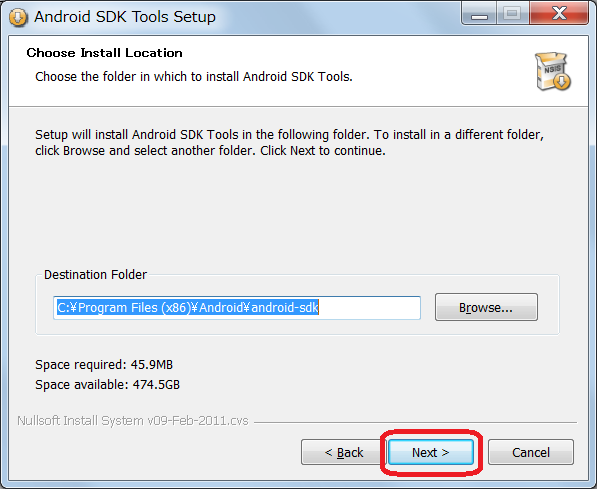Screen dimensions: 597x489
Task: Click the NSIS box icon in the header
Action: tap(553, 71)
